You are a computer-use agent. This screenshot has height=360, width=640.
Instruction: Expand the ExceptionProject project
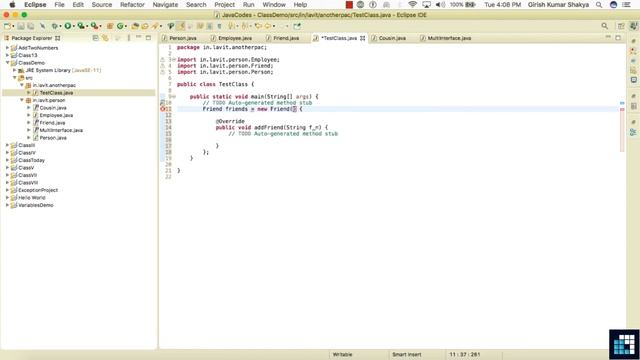7,190
